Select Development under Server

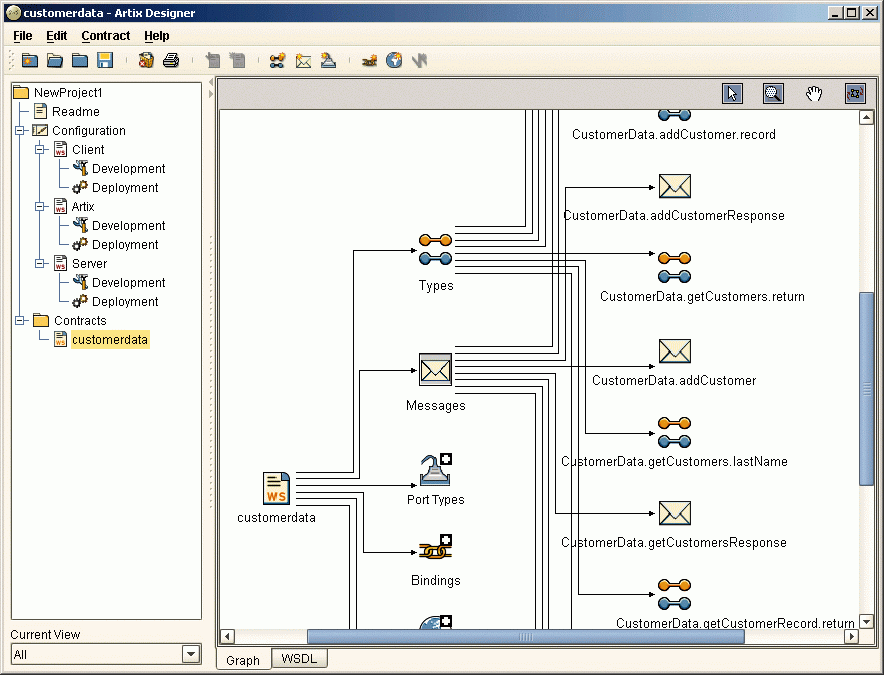pos(129,283)
